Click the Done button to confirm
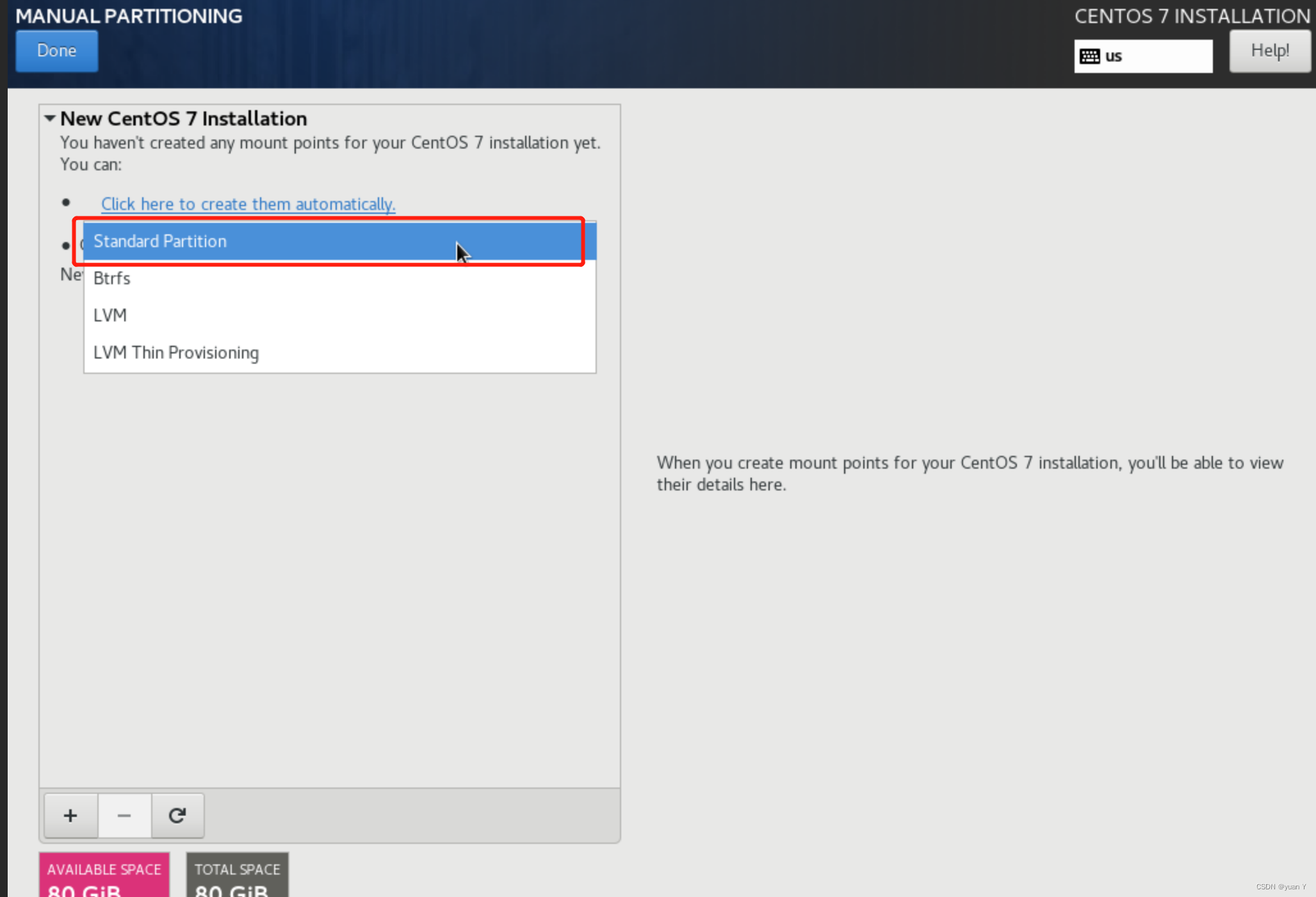The height and width of the screenshot is (897, 1316). (x=57, y=50)
